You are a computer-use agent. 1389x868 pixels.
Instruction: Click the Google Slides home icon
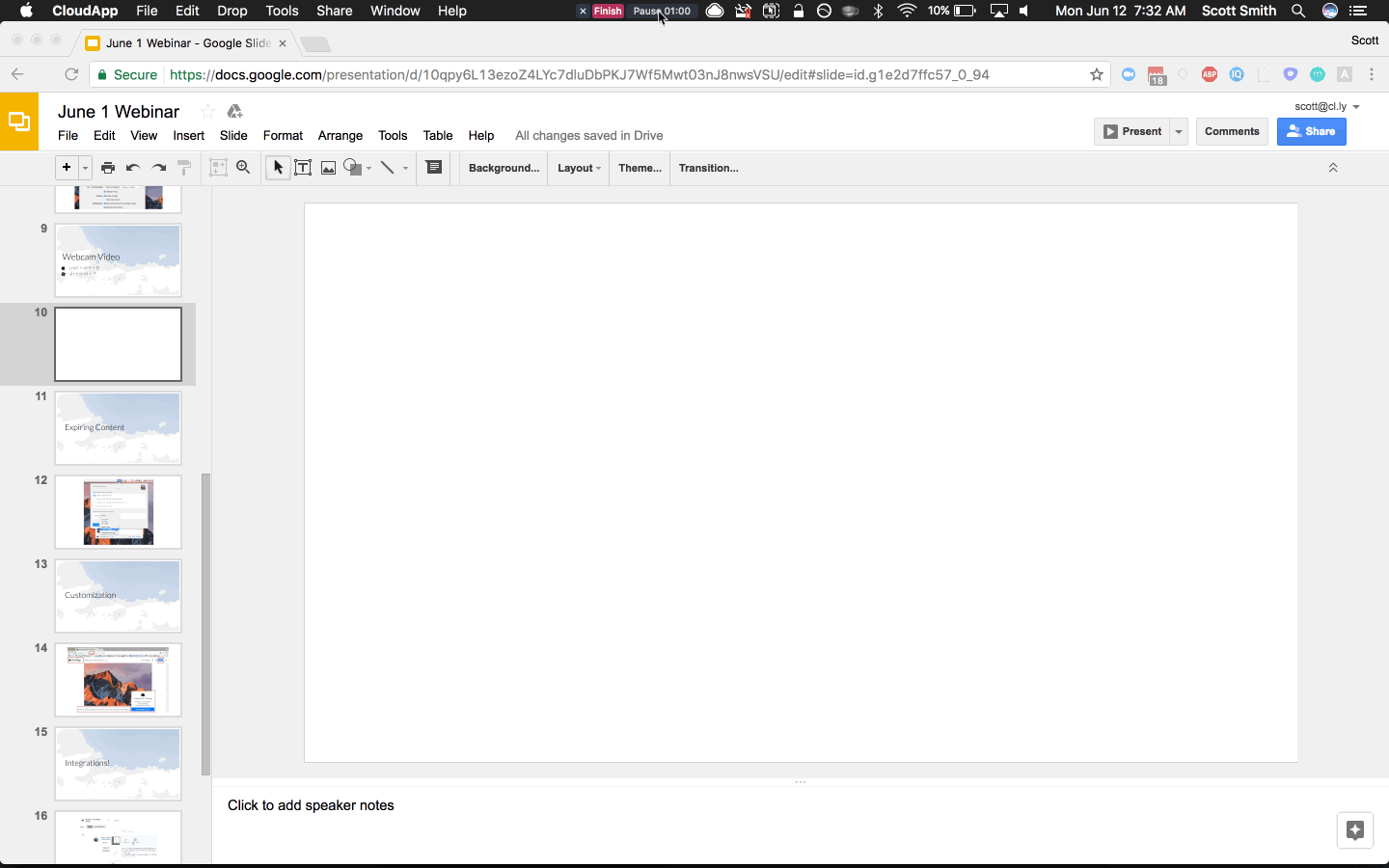[19, 122]
